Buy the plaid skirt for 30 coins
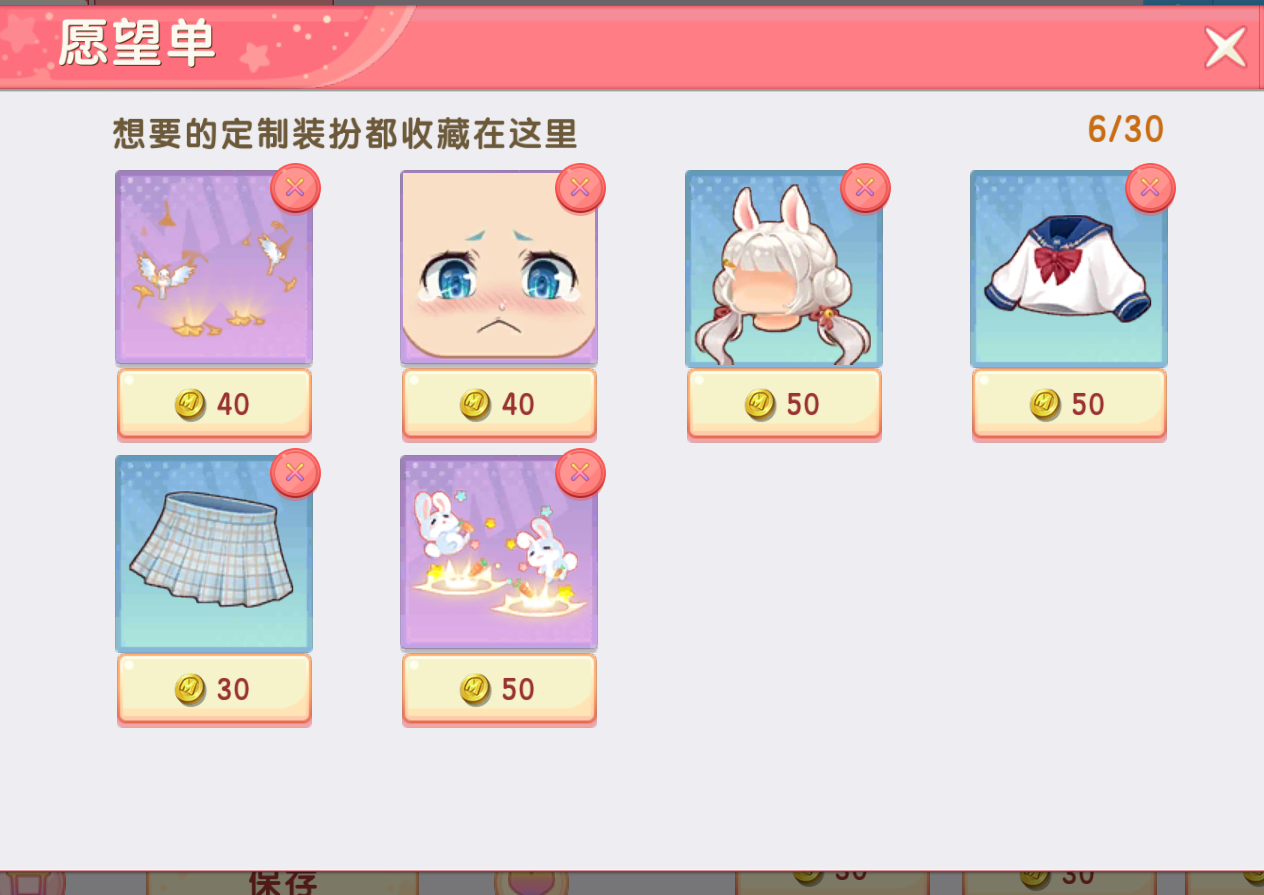The image size is (1264, 895). 214,689
